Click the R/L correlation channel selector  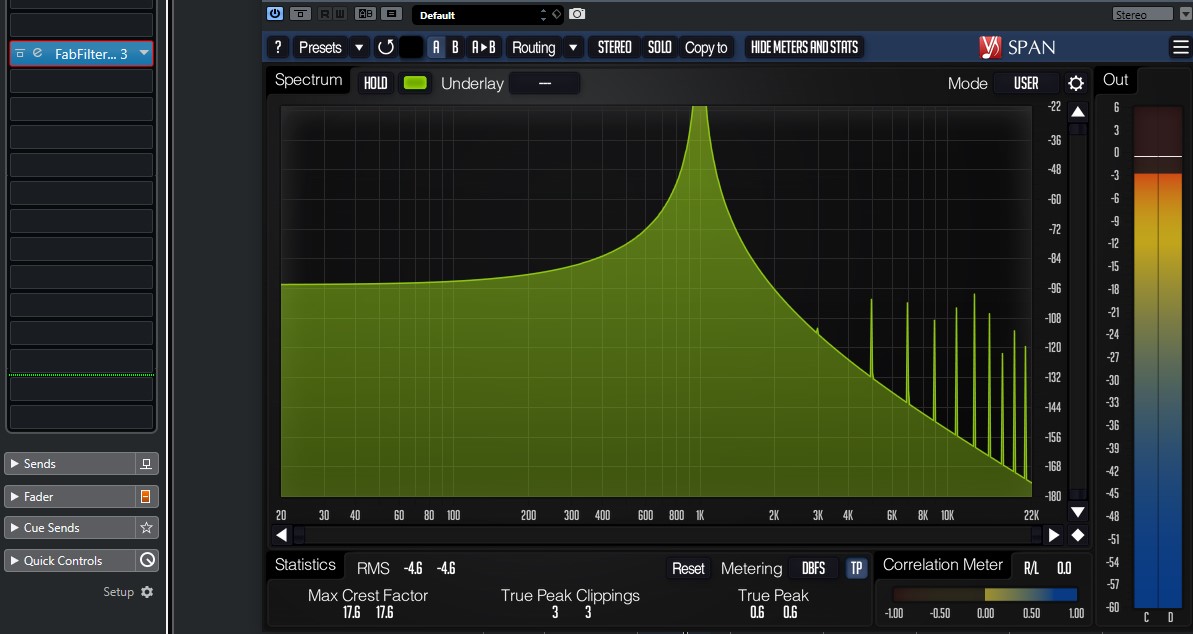(1031, 569)
